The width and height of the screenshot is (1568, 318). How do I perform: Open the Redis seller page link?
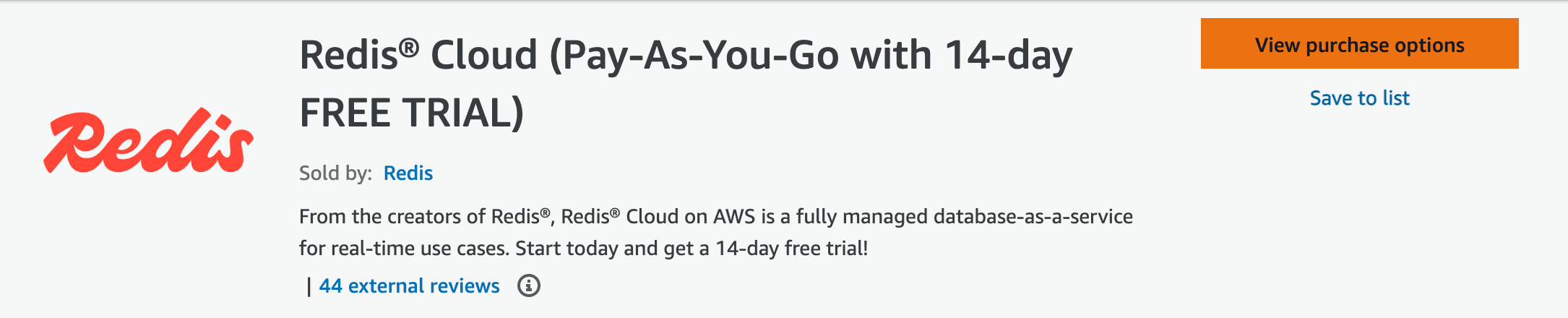point(408,173)
